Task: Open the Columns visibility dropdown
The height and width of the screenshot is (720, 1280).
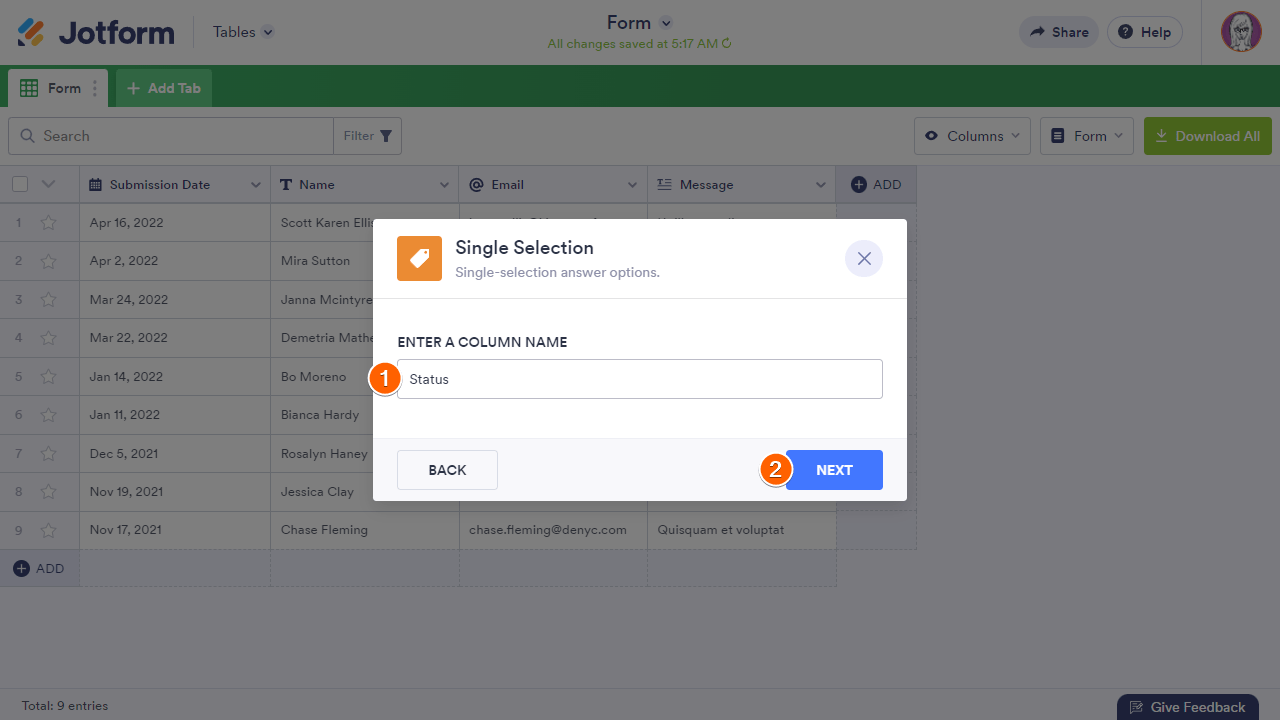Action: (972, 136)
